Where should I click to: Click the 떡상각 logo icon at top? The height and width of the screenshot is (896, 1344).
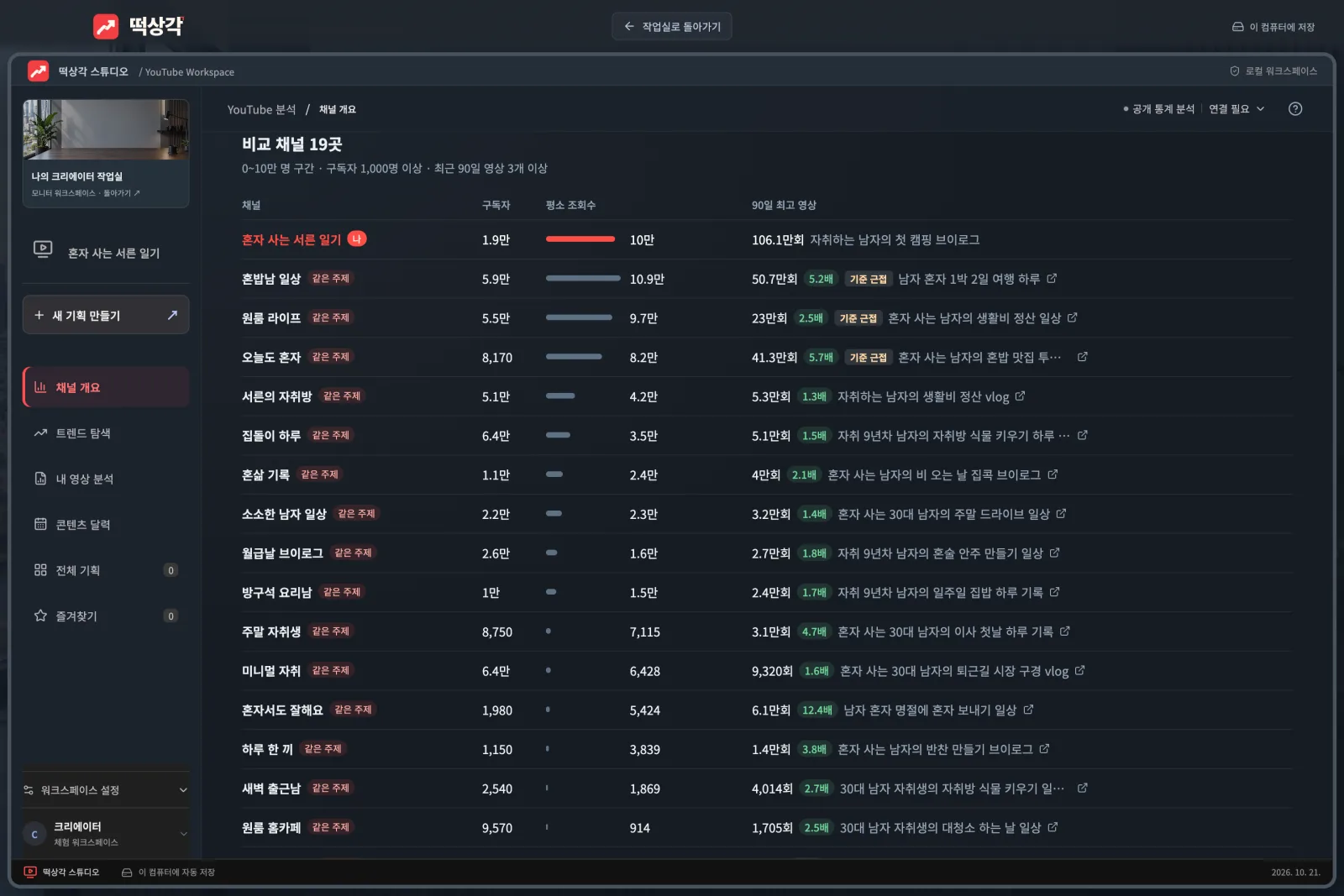tap(106, 27)
